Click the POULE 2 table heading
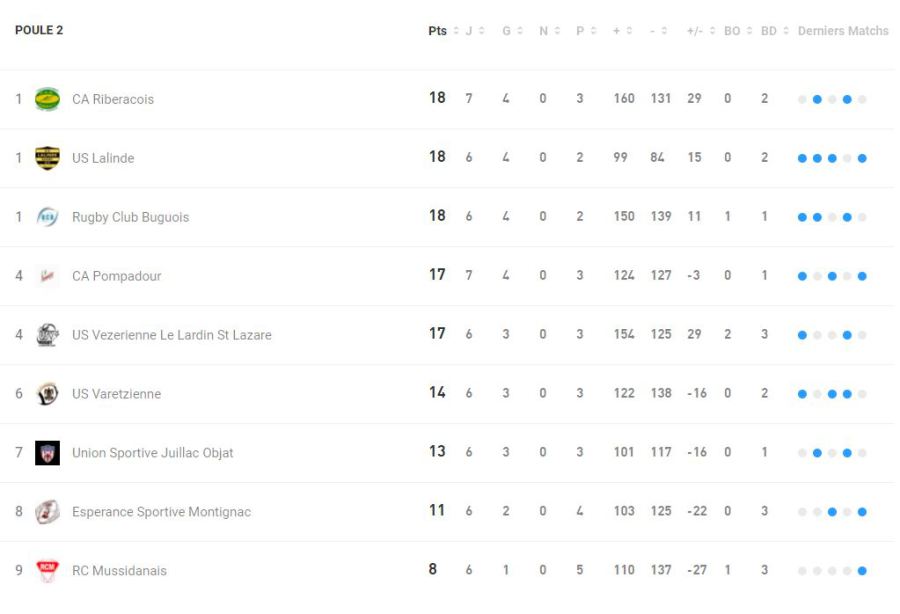 (39, 30)
